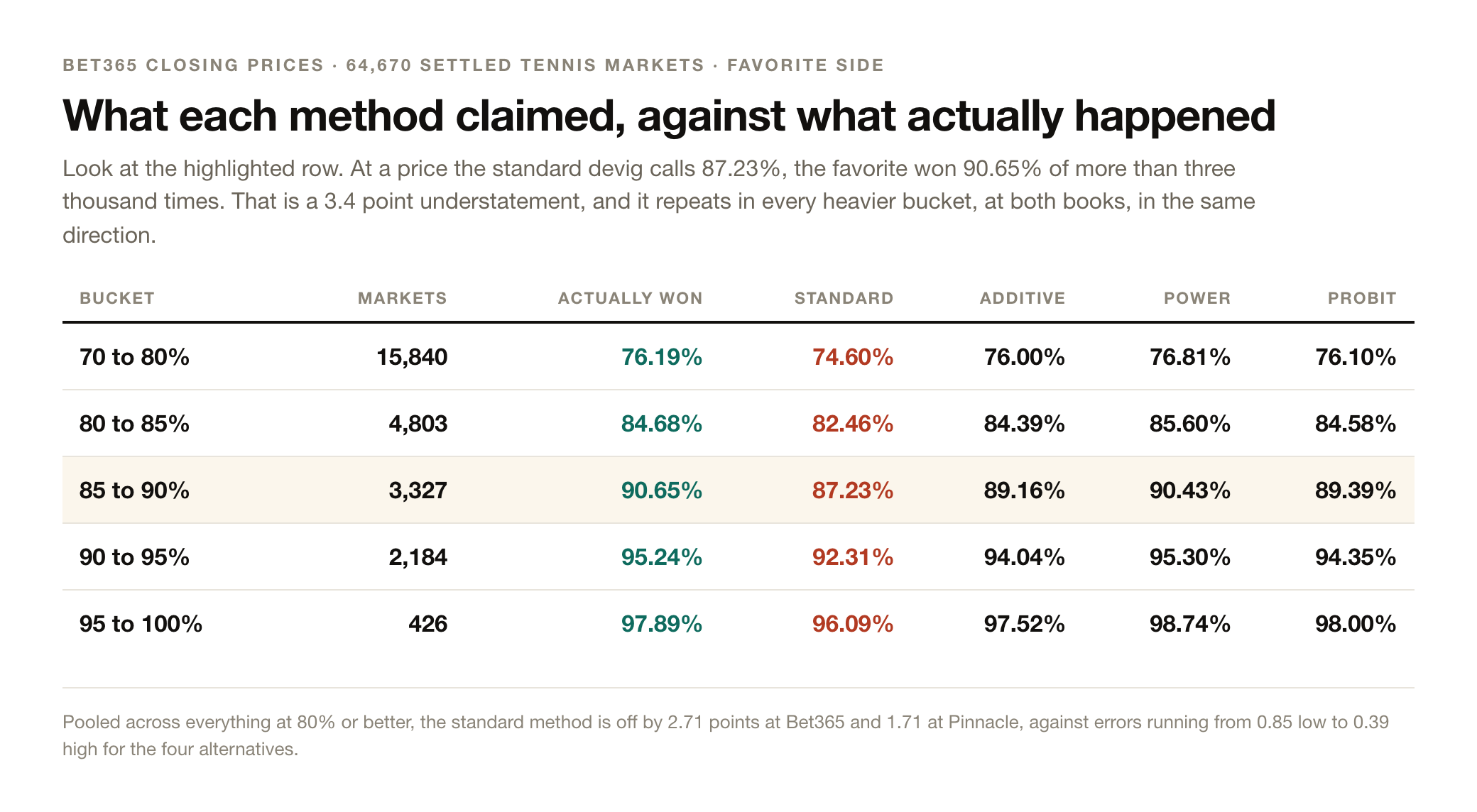Viewport: 1477px width, 812px height.
Task: Click the 94.04% additive value
Action: pyautogui.click(x=1025, y=556)
